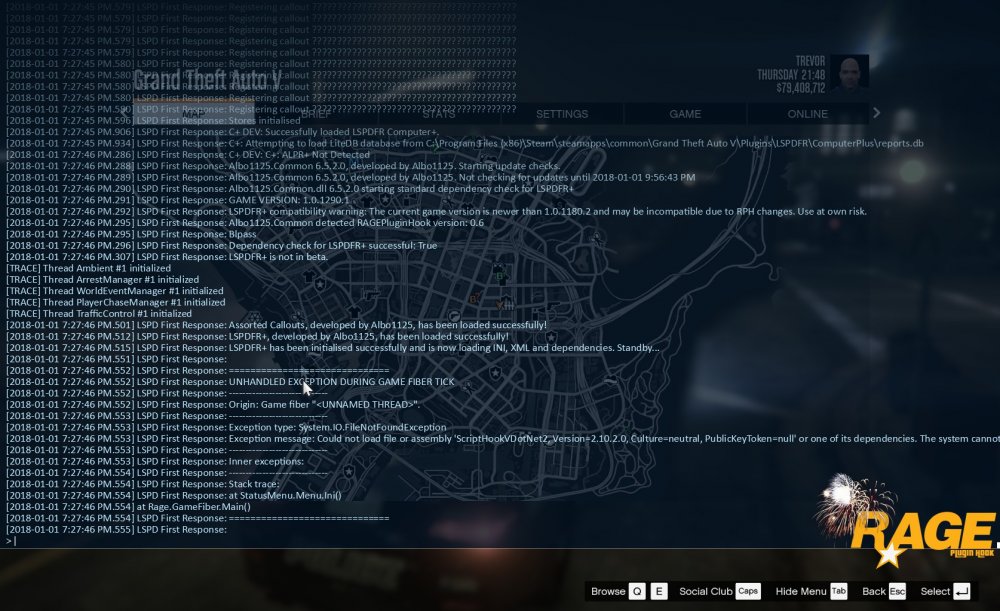Image resolution: width=1000 pixels, height=611 pixels.
Task: Select the GAME tab
Action: [685, 114]
